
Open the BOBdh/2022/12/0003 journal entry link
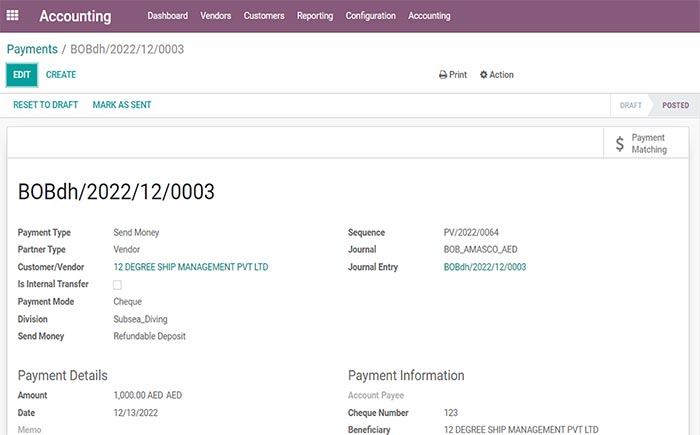coord(485,267)
